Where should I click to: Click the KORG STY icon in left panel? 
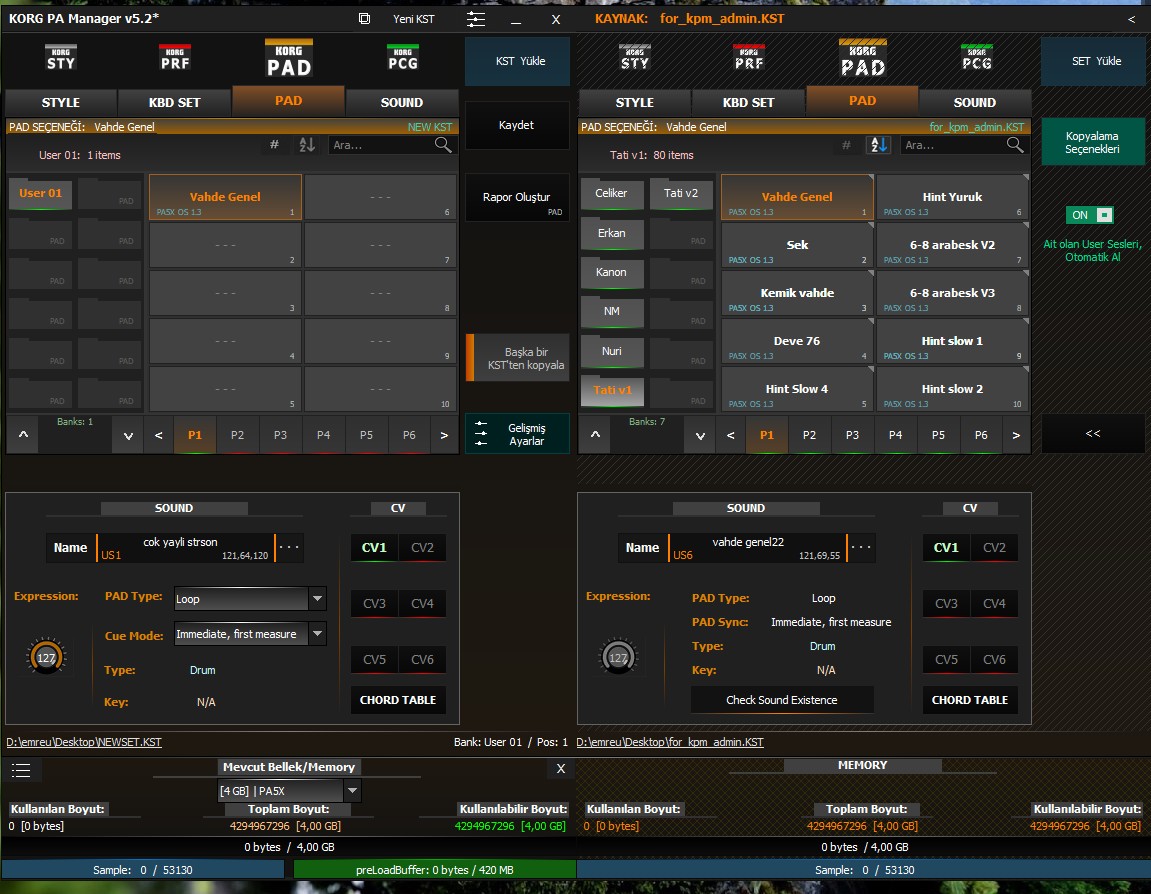[x=61, y=59]
